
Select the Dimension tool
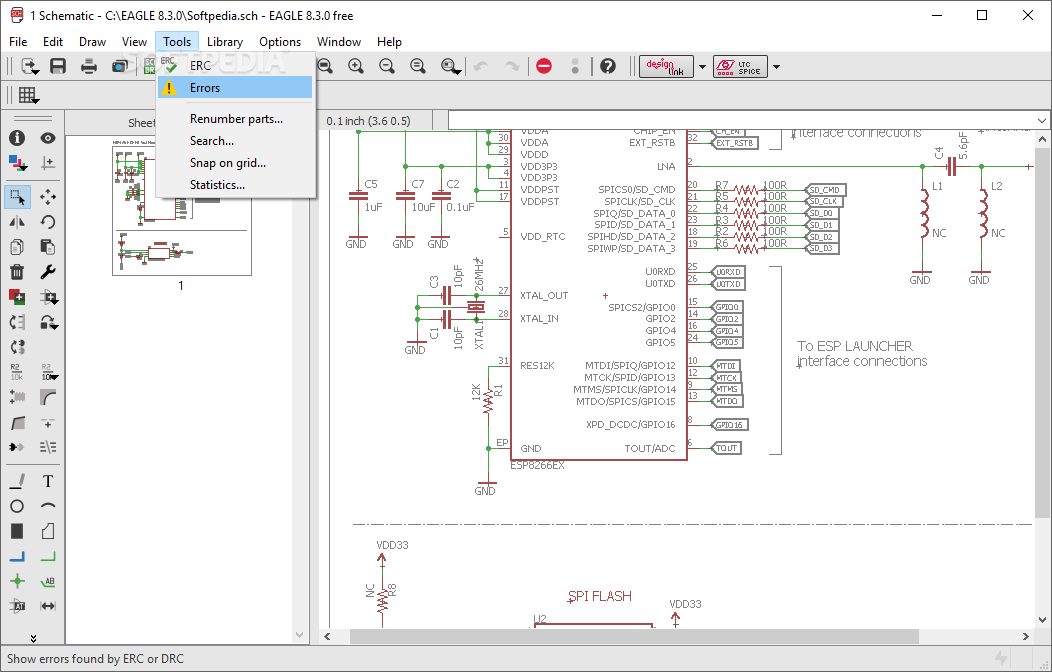pos(48,606)
